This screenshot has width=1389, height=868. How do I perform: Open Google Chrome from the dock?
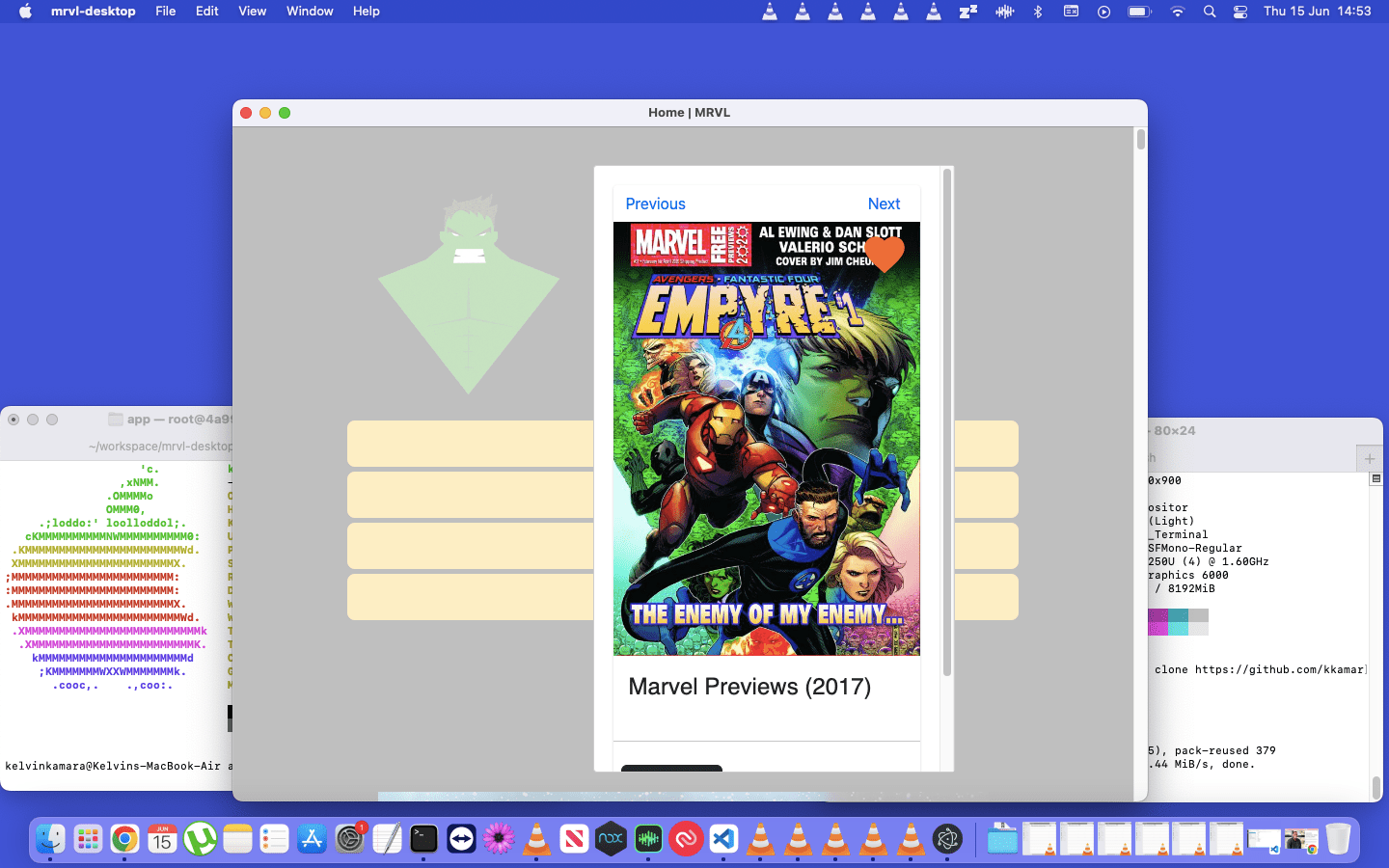tap(124, 839)
